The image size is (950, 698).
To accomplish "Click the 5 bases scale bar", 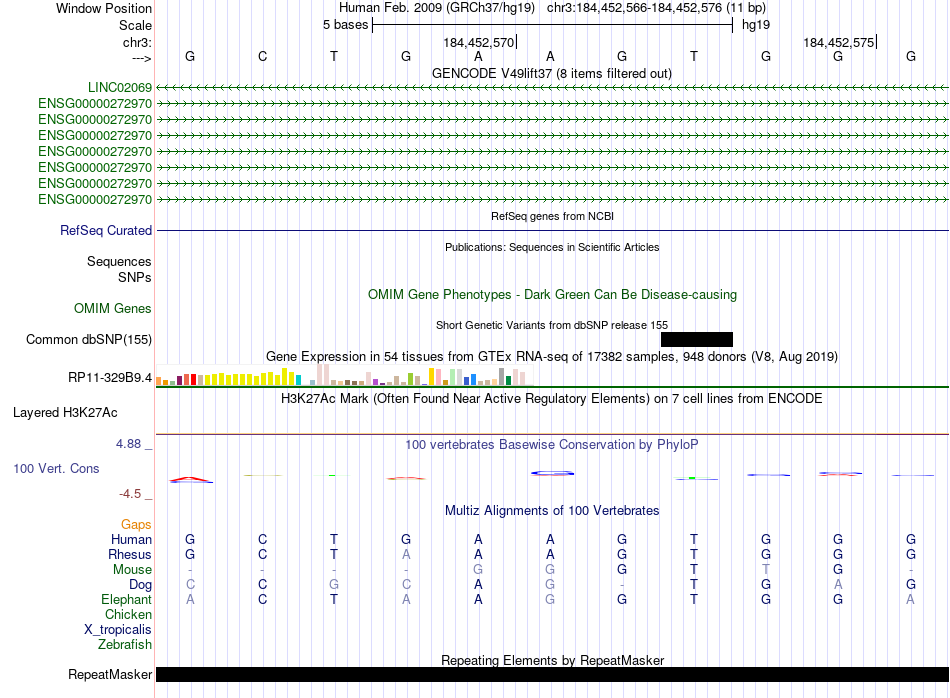I will [x=552, y=25].
